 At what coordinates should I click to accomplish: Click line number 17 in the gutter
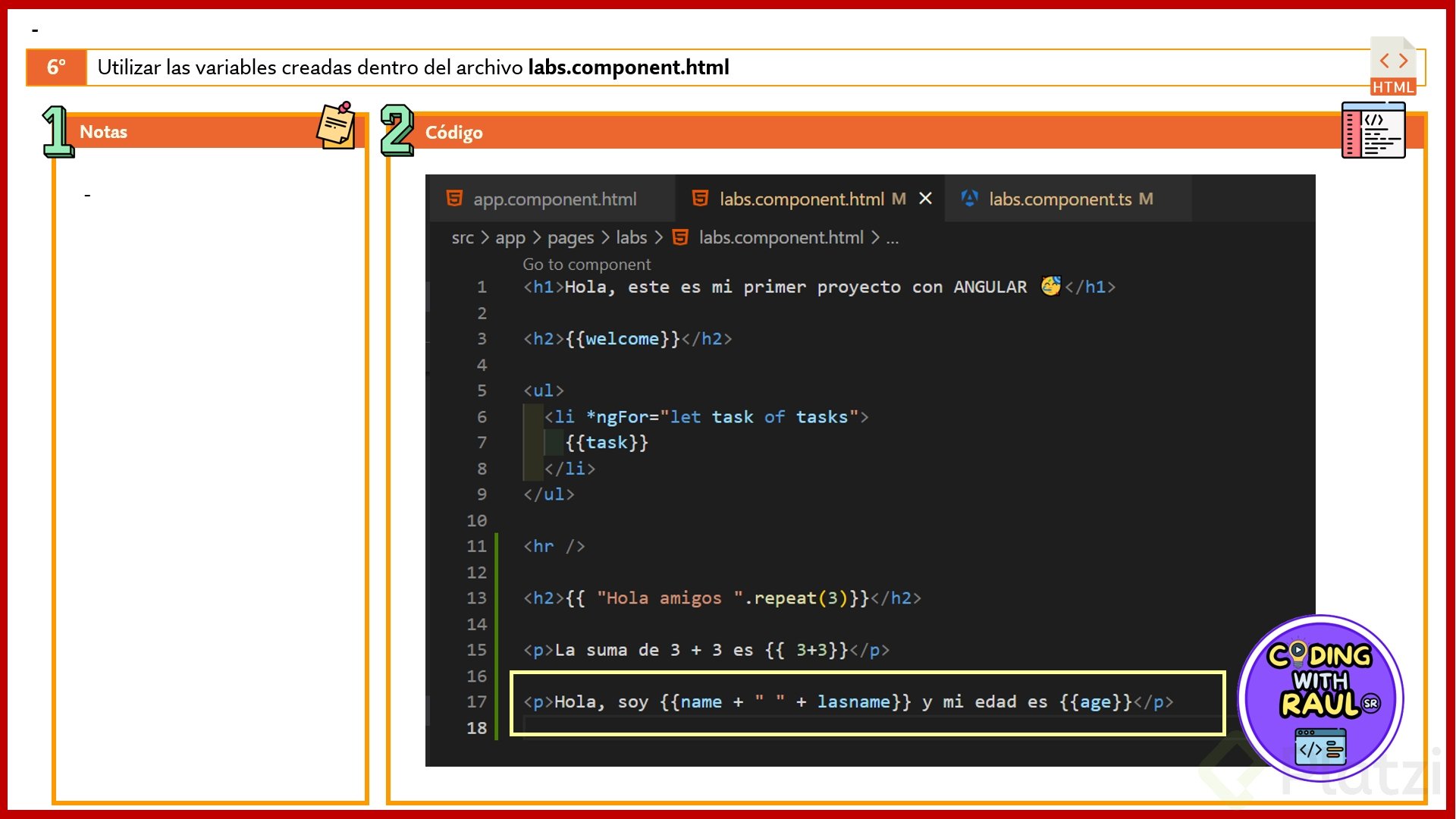pyautogui.click(x=476, y=702)
